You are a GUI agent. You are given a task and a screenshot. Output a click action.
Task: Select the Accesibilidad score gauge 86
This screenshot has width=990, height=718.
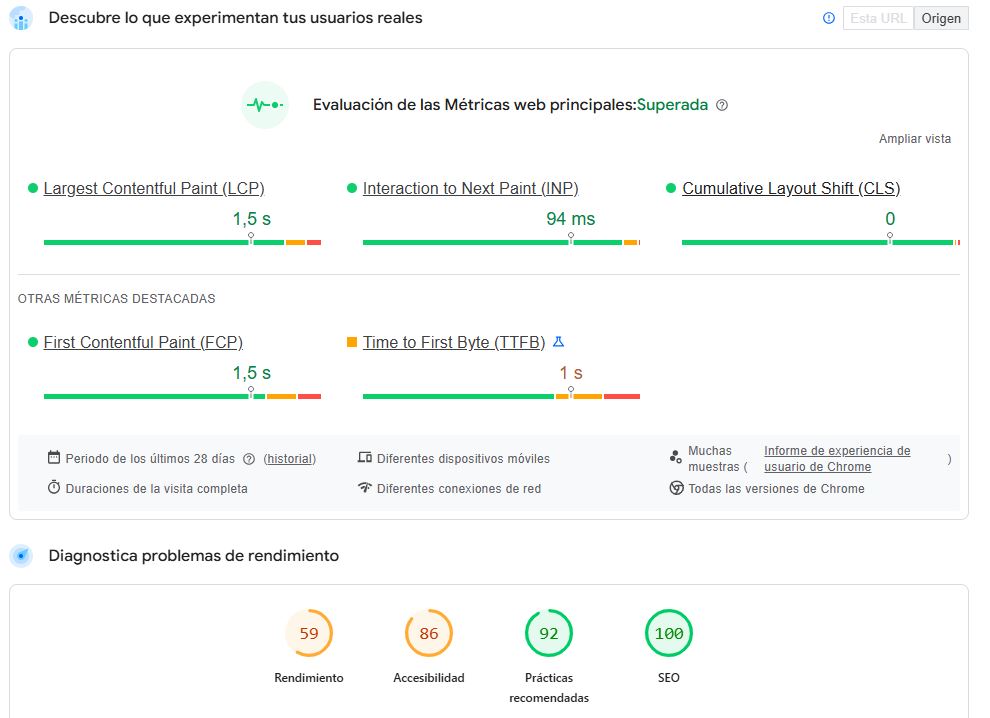[x=429, y=634]
